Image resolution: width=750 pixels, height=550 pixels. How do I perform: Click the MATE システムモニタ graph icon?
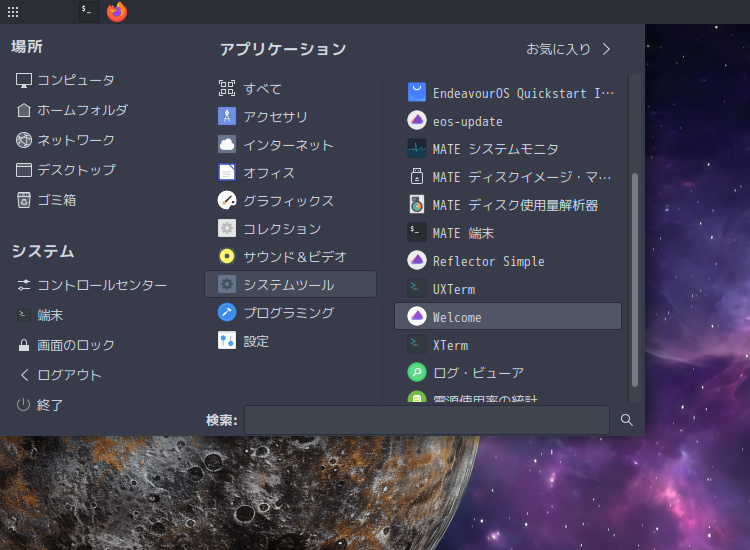point(417,148)
